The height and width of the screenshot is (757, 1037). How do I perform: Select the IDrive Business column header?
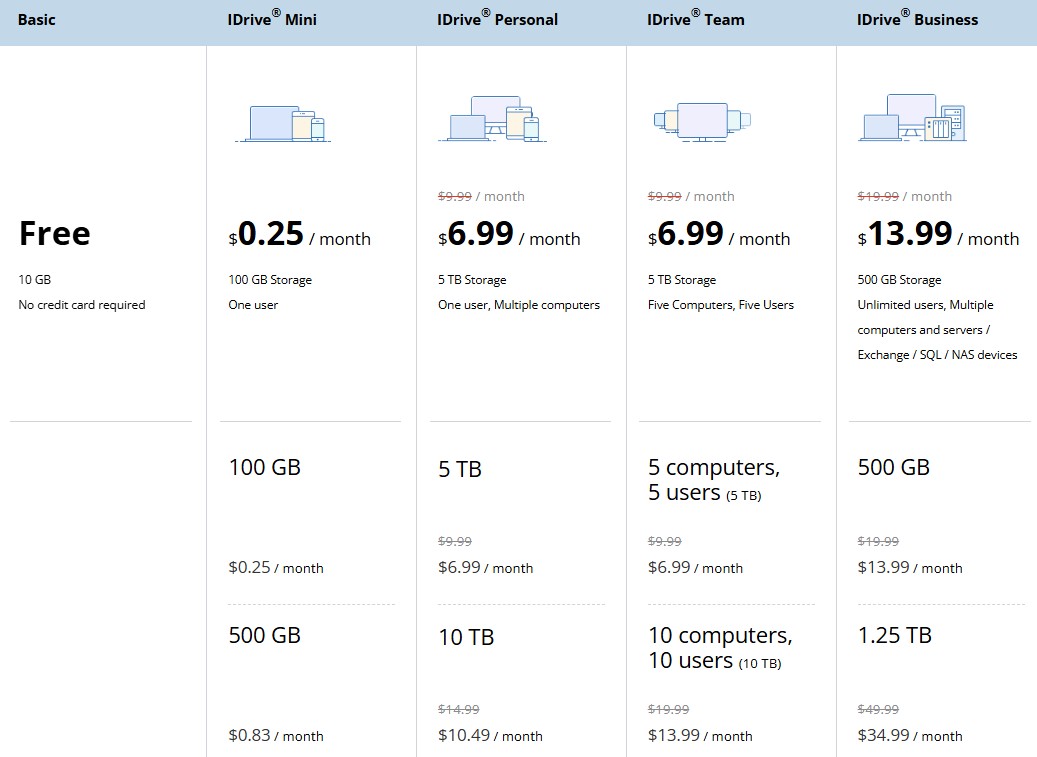point(917,19)
